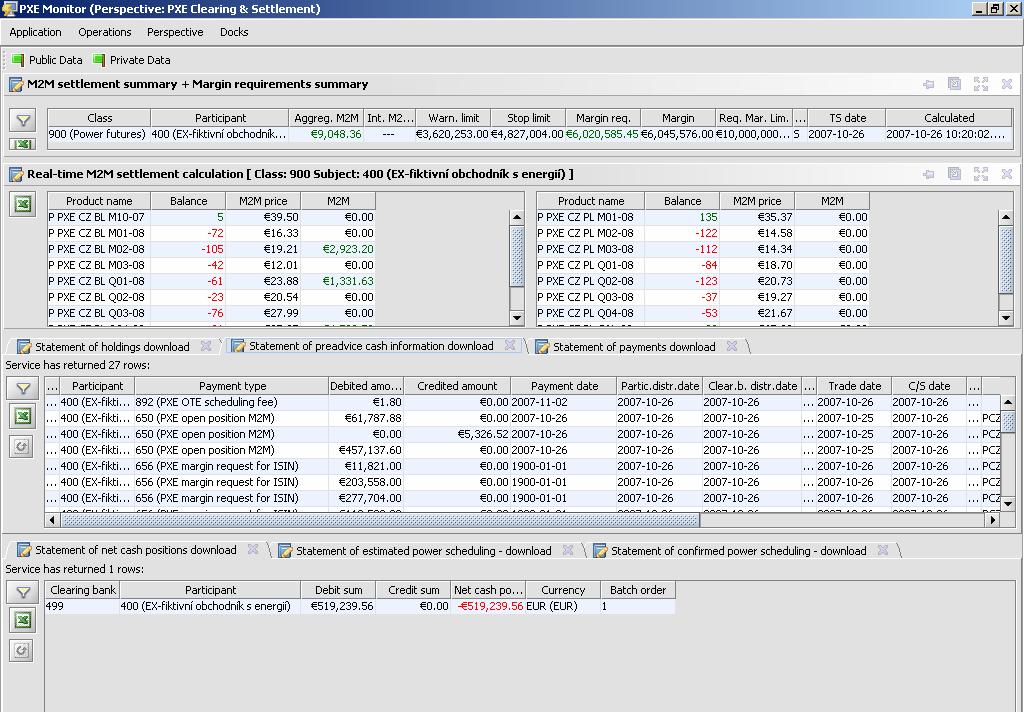Close the preadvice cash information download tab
Viewport: 1024px width, 712px height.
[510, 345]
